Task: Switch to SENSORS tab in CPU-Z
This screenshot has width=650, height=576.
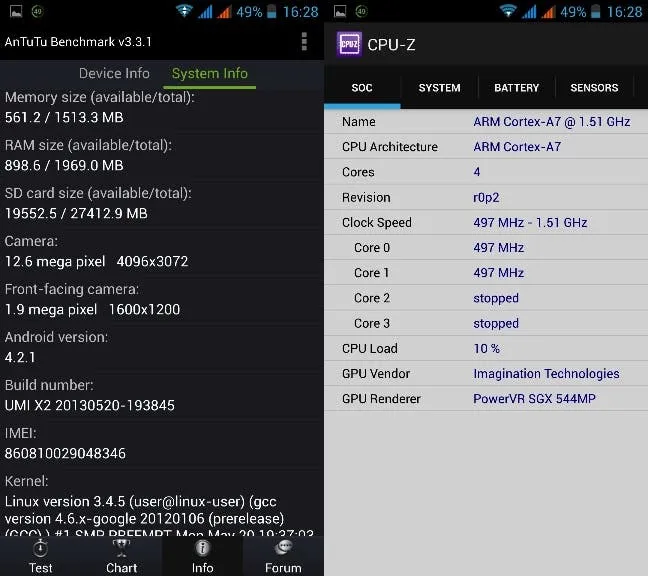Action: [x=594, y=87]
